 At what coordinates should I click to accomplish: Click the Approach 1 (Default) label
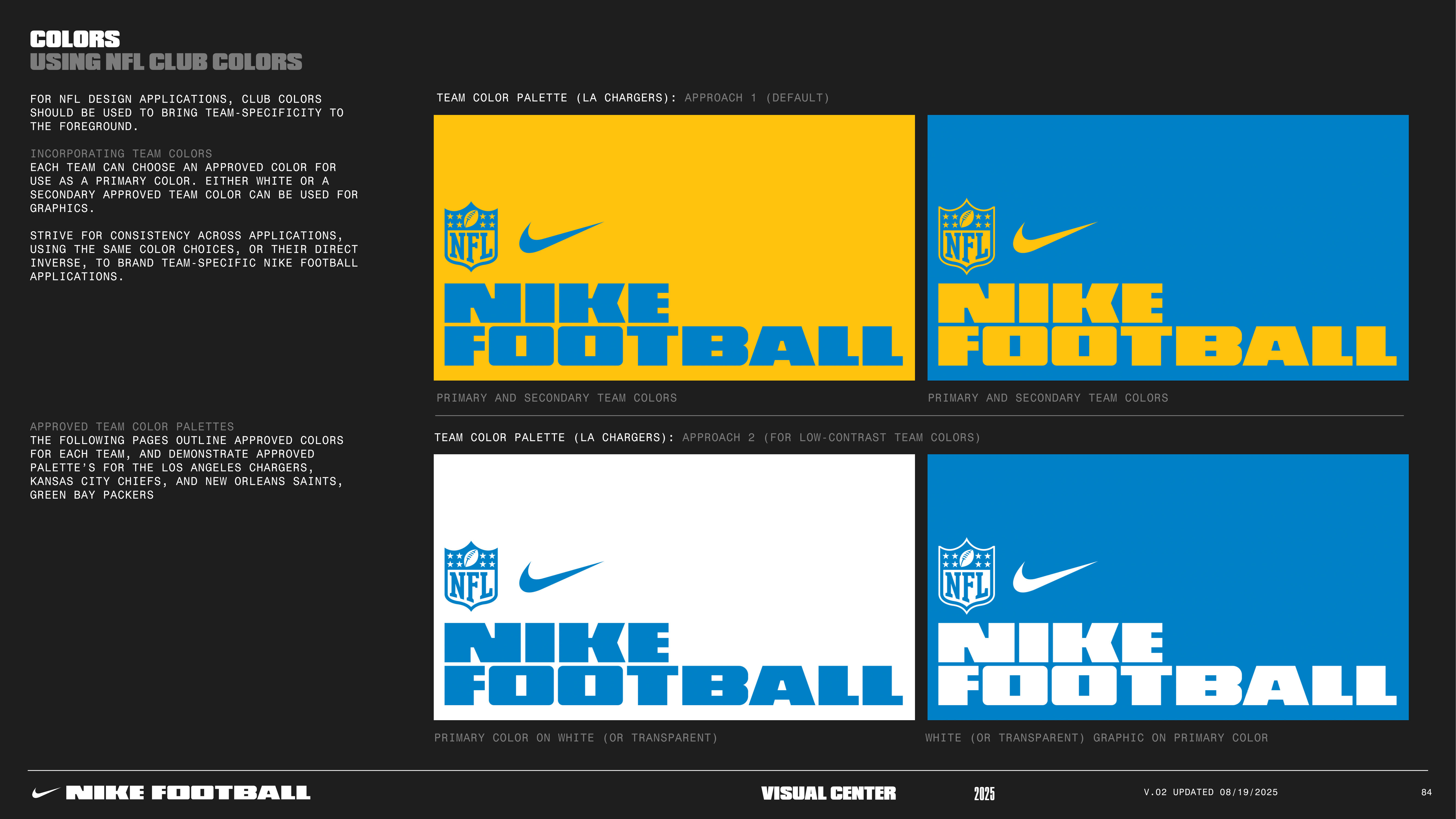coord(757,98)
